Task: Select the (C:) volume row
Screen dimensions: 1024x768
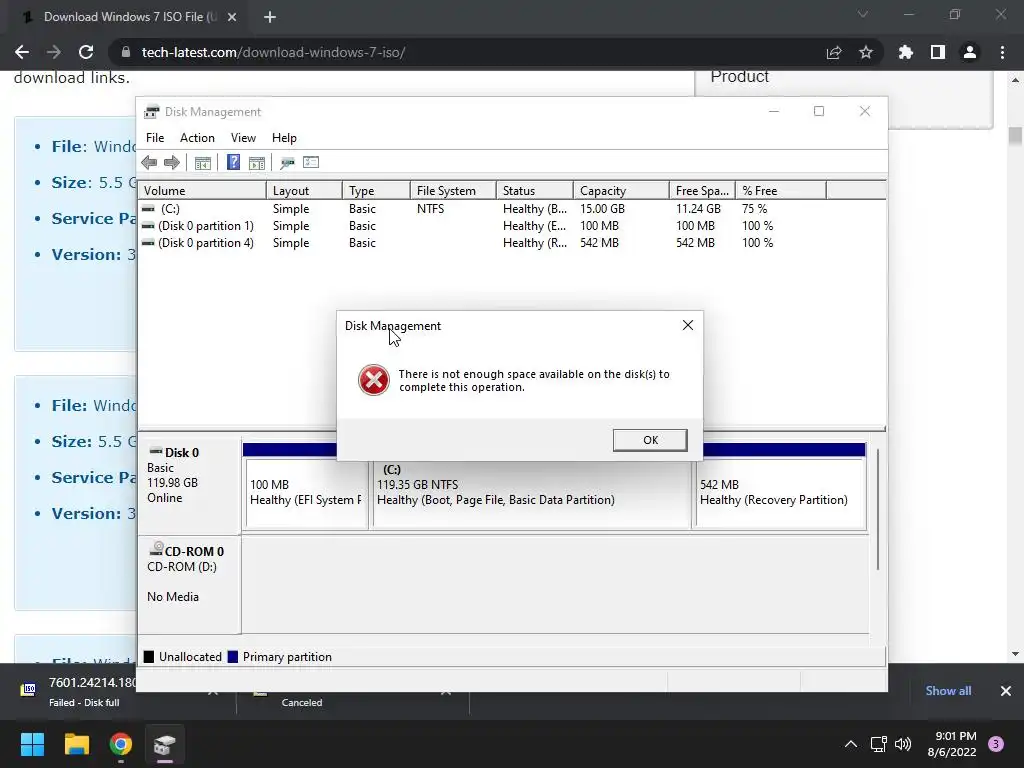Action: [512, 209]
